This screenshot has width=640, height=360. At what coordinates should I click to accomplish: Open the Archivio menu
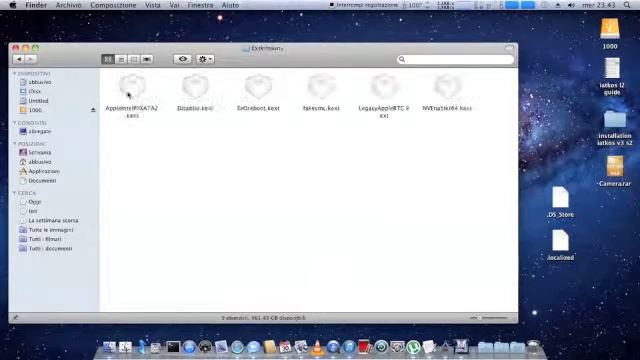tap(68, 5)
